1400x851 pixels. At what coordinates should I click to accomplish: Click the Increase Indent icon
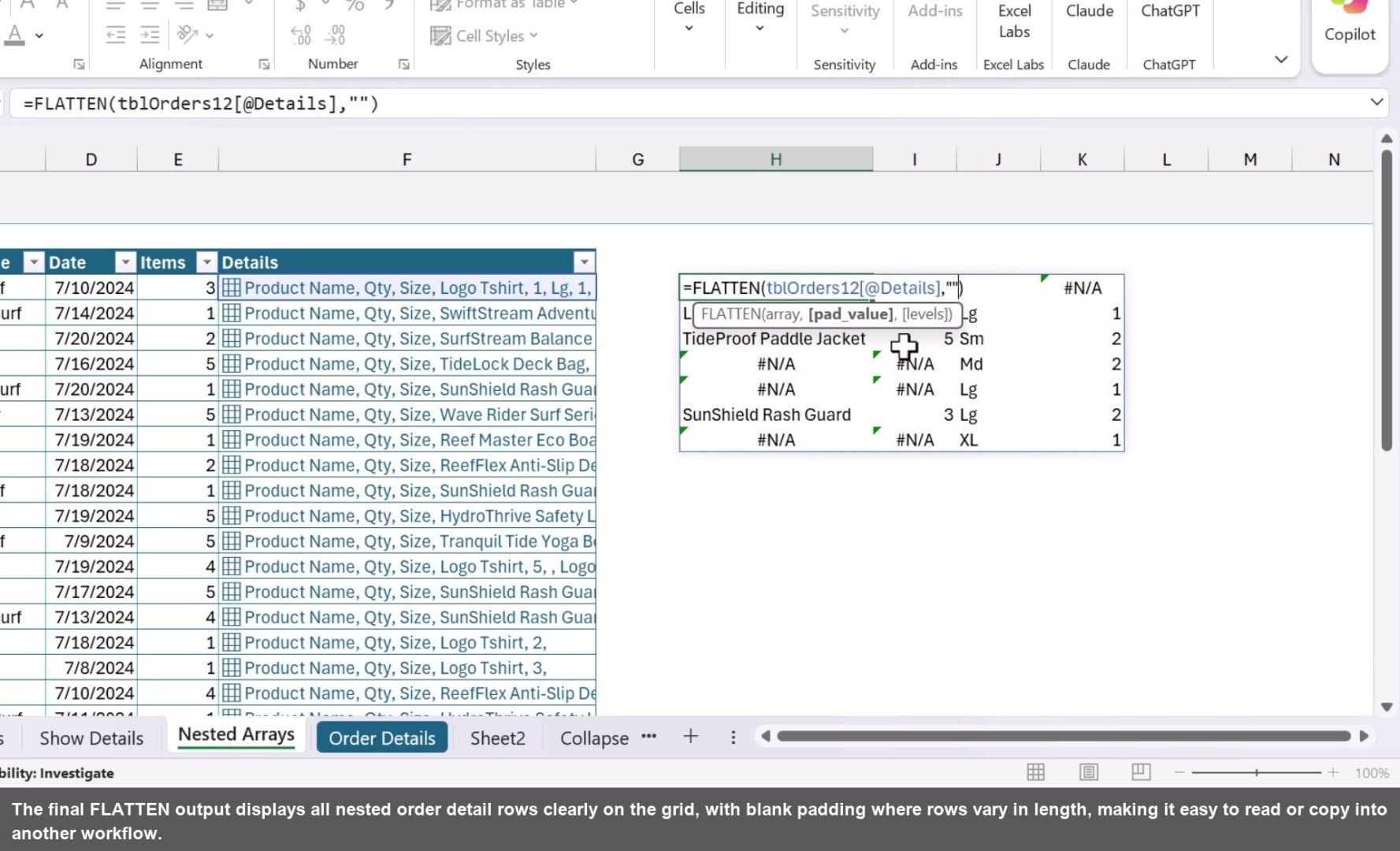(150, 35)
